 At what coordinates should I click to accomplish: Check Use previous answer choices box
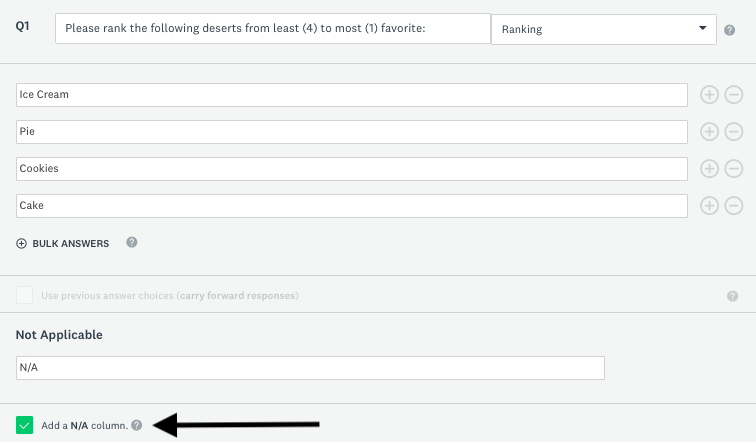pyautogui.click(x=25, y=295)
